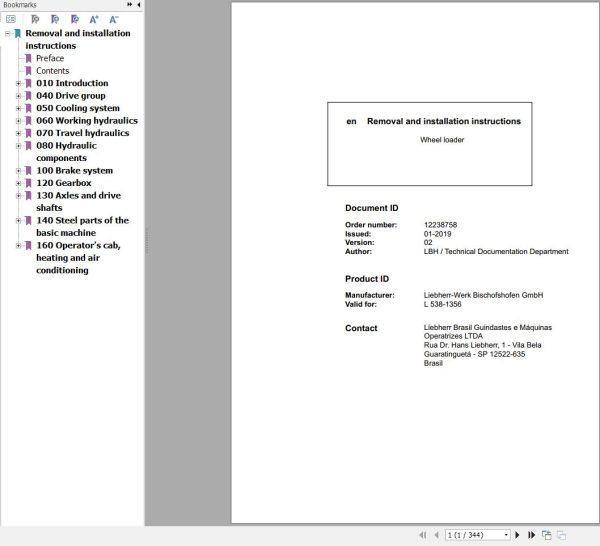
Task: Click the double-arrow expand panel icon
Action: pos(130,4)
